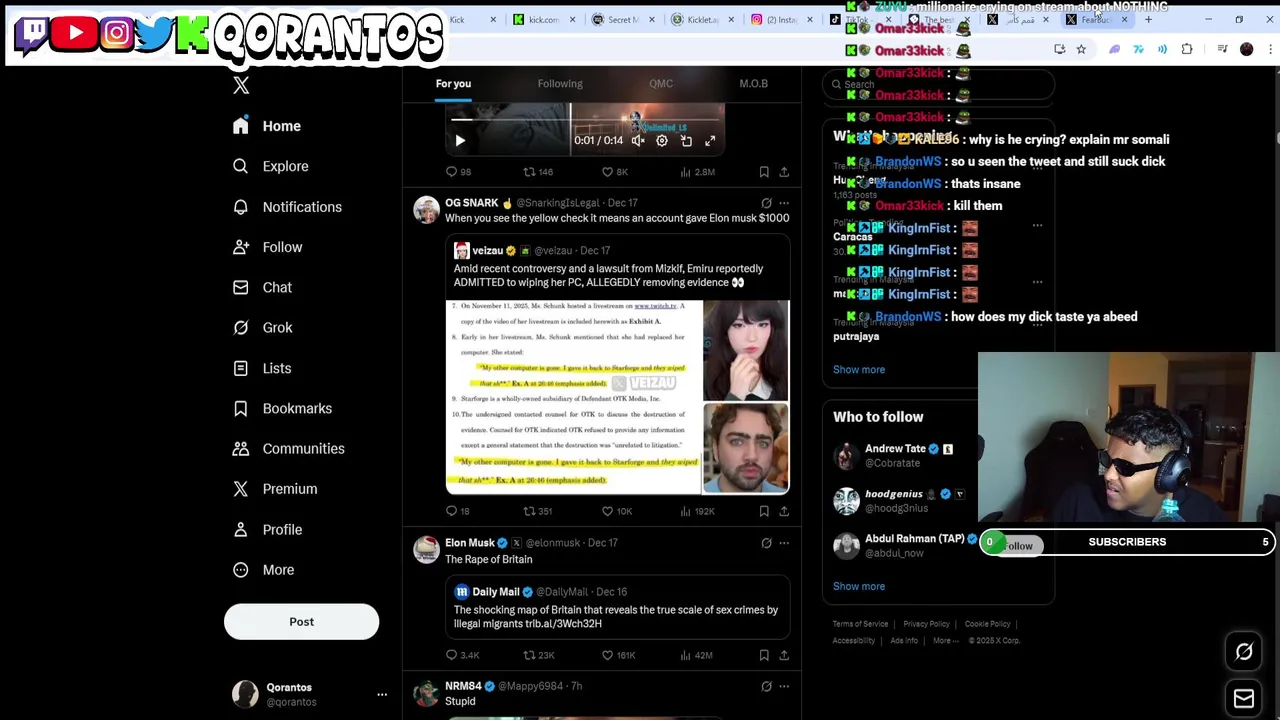Viewport: 1280px width, 720px height.
Task: Open Grok icon on OG SNARK post
Action: tap(766, 203)
